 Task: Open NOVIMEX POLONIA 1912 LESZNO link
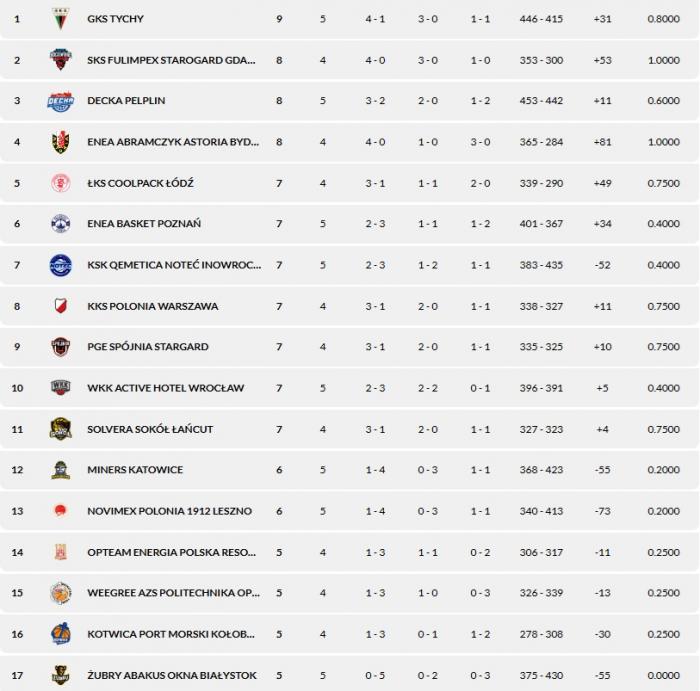pos(169,511)
